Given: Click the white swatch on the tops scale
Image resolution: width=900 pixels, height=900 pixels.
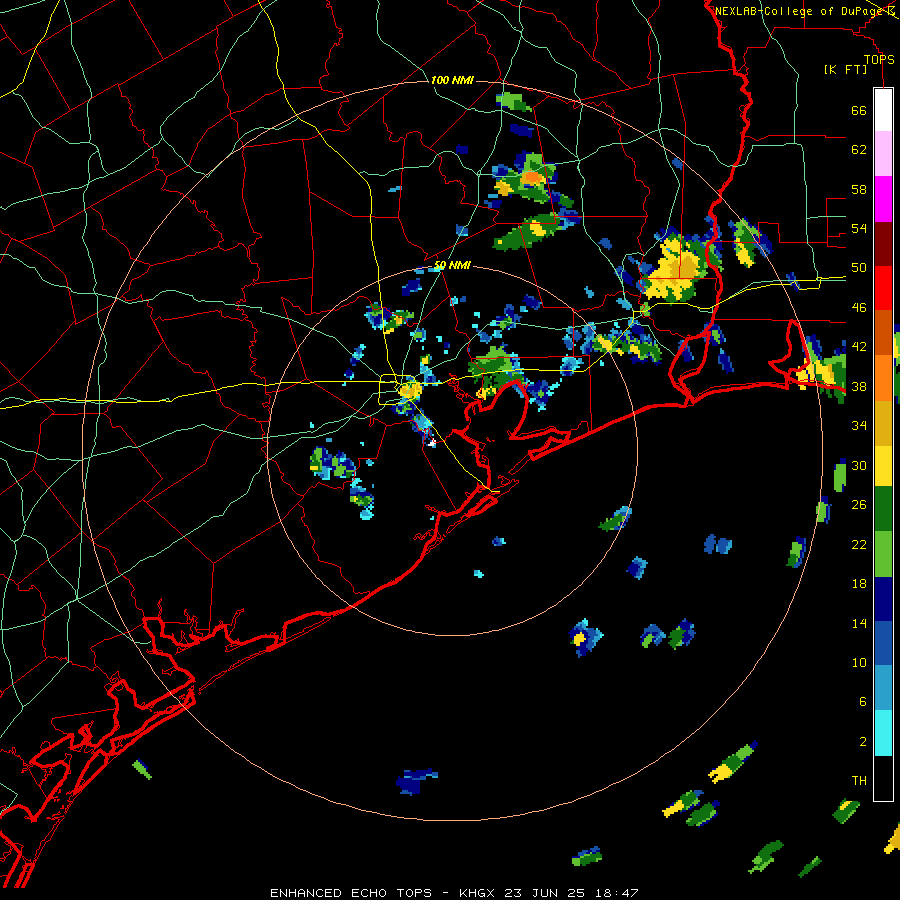Looking at the screenshot, I should click(x=883, y=110).
